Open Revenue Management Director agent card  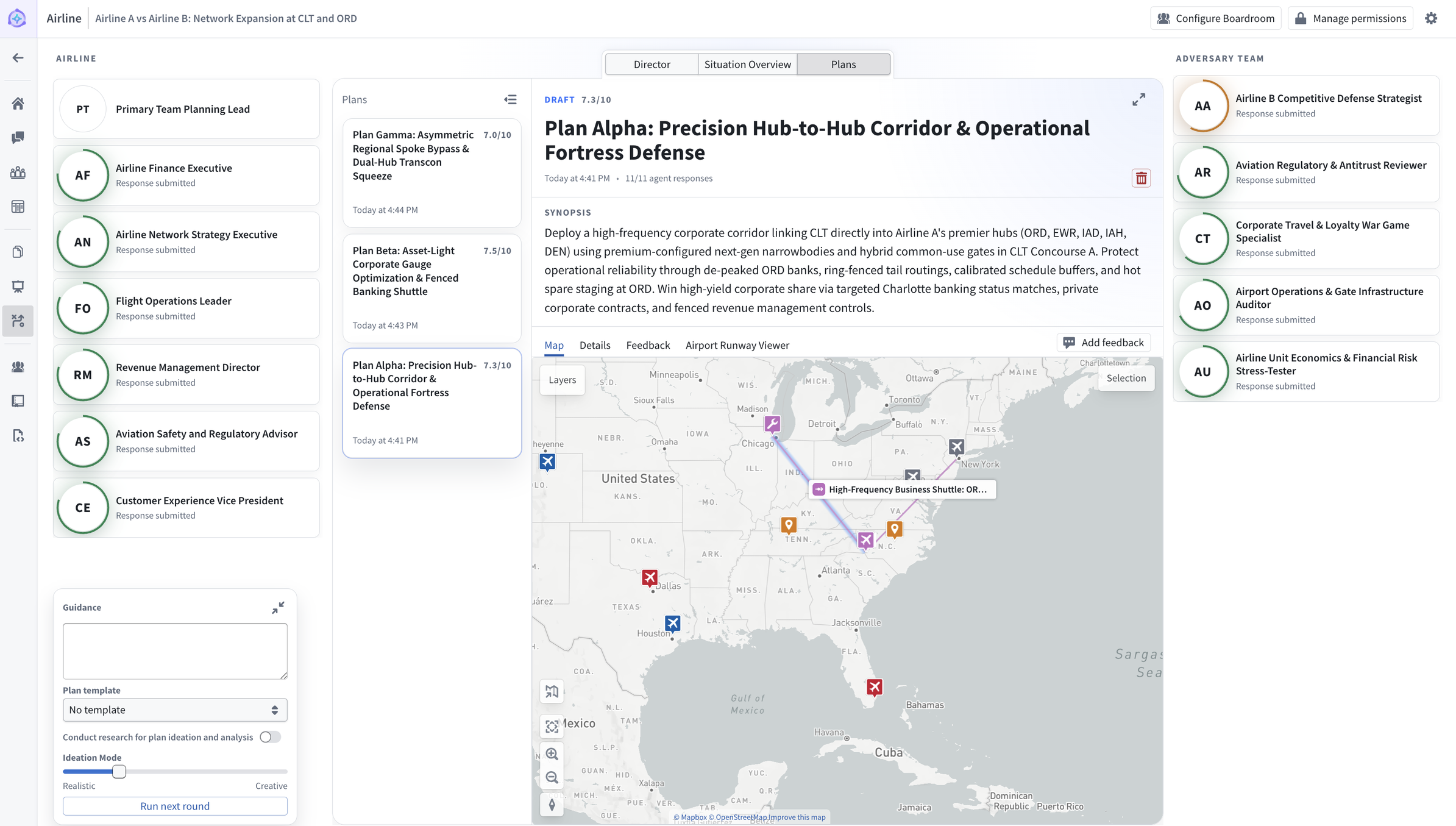pyautogui.click(x=186, y=375)
